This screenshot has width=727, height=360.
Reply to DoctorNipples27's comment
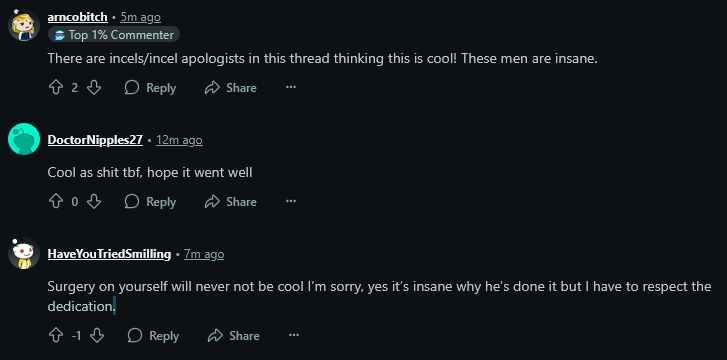click(150, 202)
